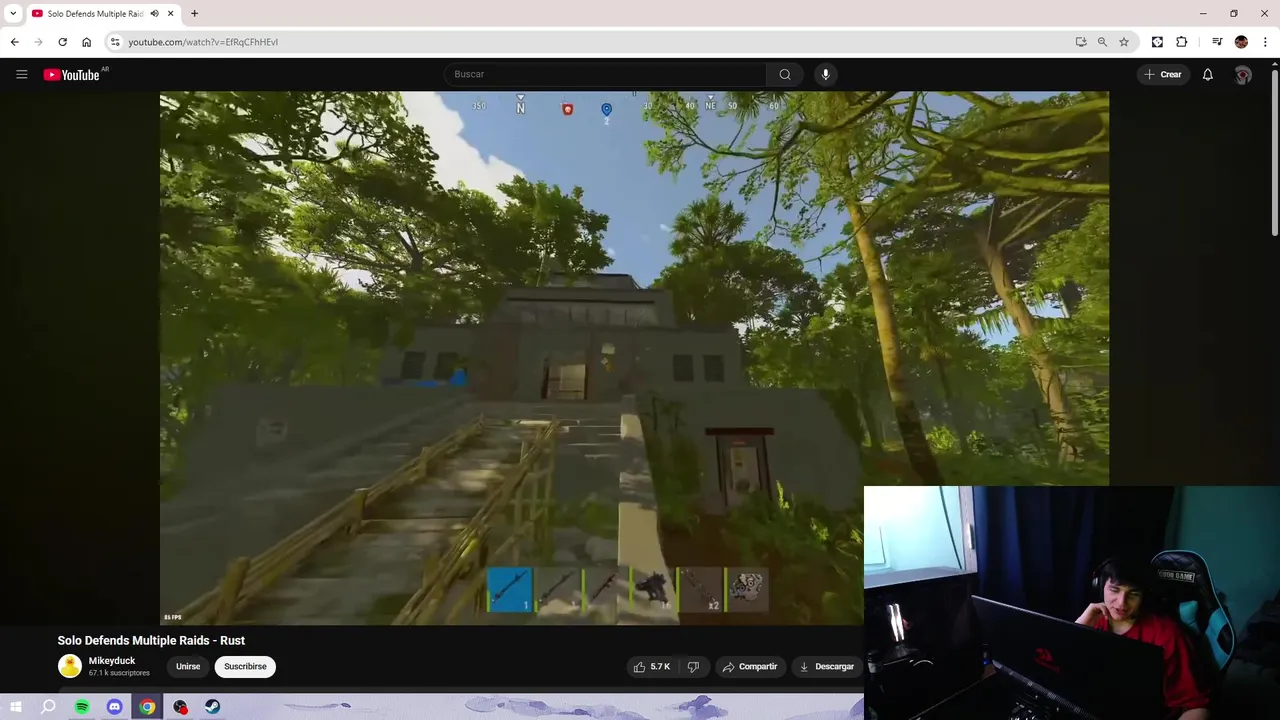
Task: Open the Crear create menu
Action: pyautogui.click(x=1163, y=74)
